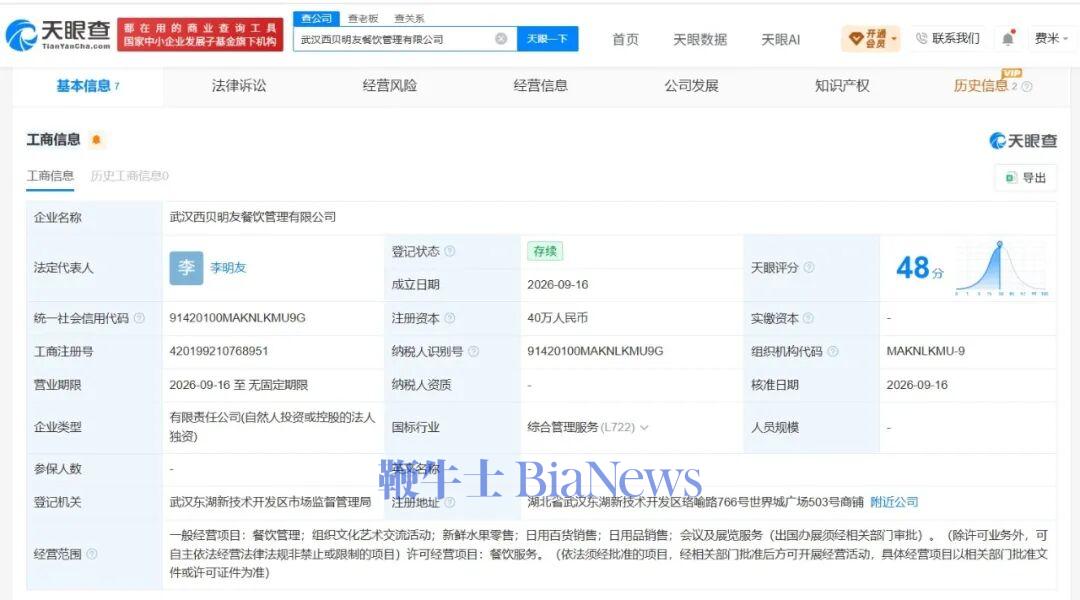Switch to the 知识产权 tab
This screenshot has height=600, width=1080.
click(842, 86)
